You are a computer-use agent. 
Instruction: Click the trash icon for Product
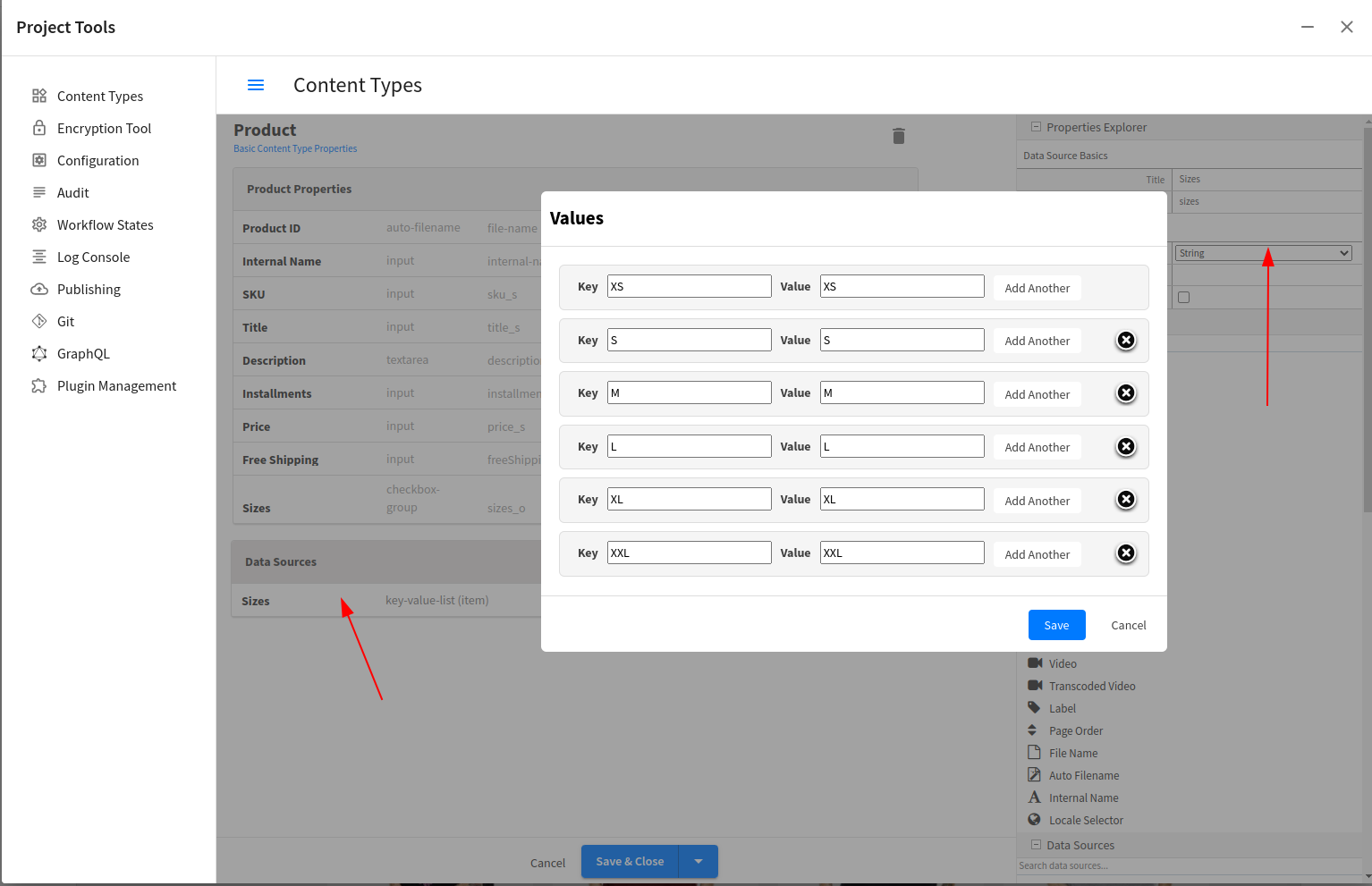point(899,136)
